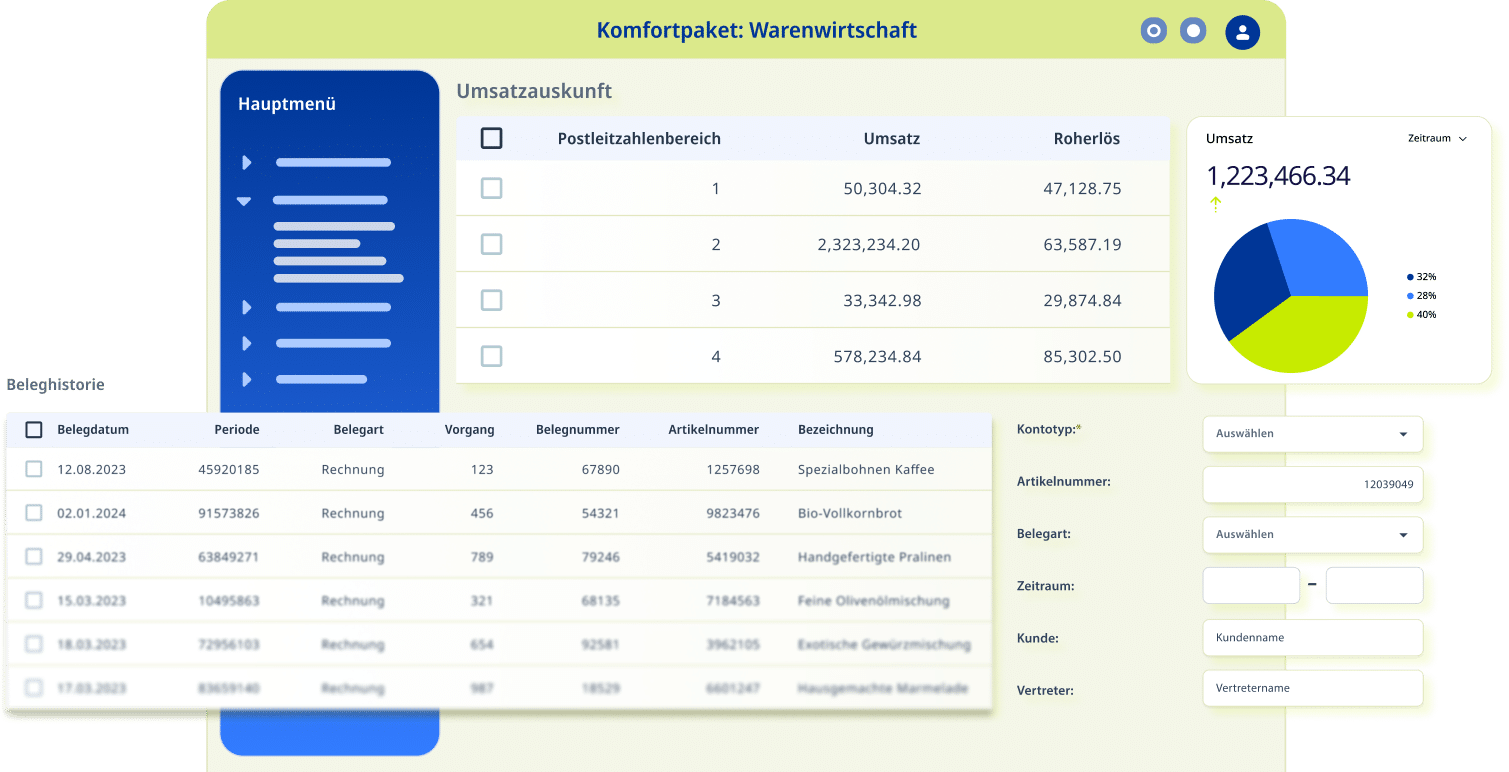Open the Kontotyp Auswählen dropdown
The height and width of the screenshot is (772, 1509).
pyautogui.click(x=1313, y=434)
